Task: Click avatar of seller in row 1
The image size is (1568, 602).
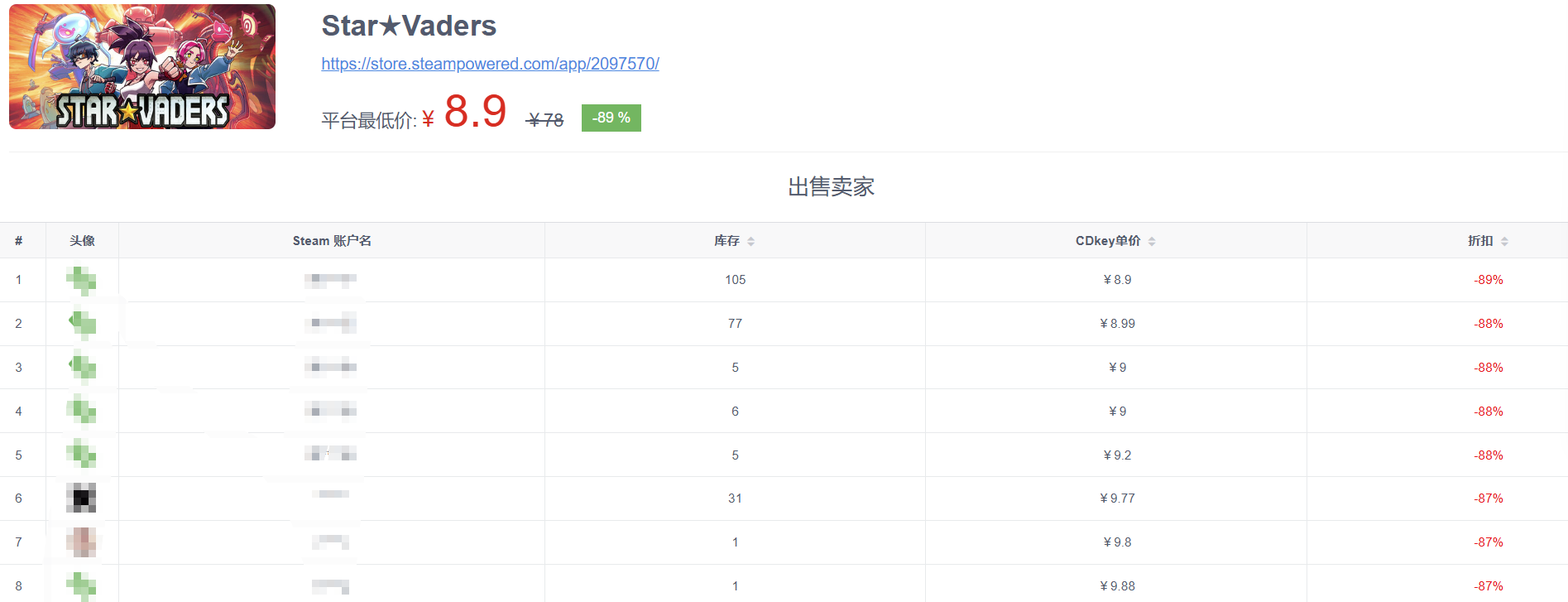Action: click(x=81, y=280)
